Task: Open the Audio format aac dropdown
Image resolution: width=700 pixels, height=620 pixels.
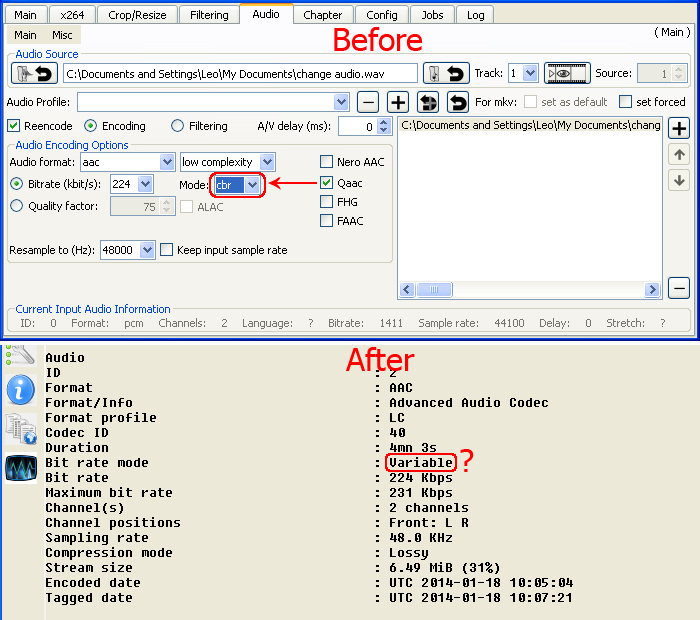Action: click(167, 162)
